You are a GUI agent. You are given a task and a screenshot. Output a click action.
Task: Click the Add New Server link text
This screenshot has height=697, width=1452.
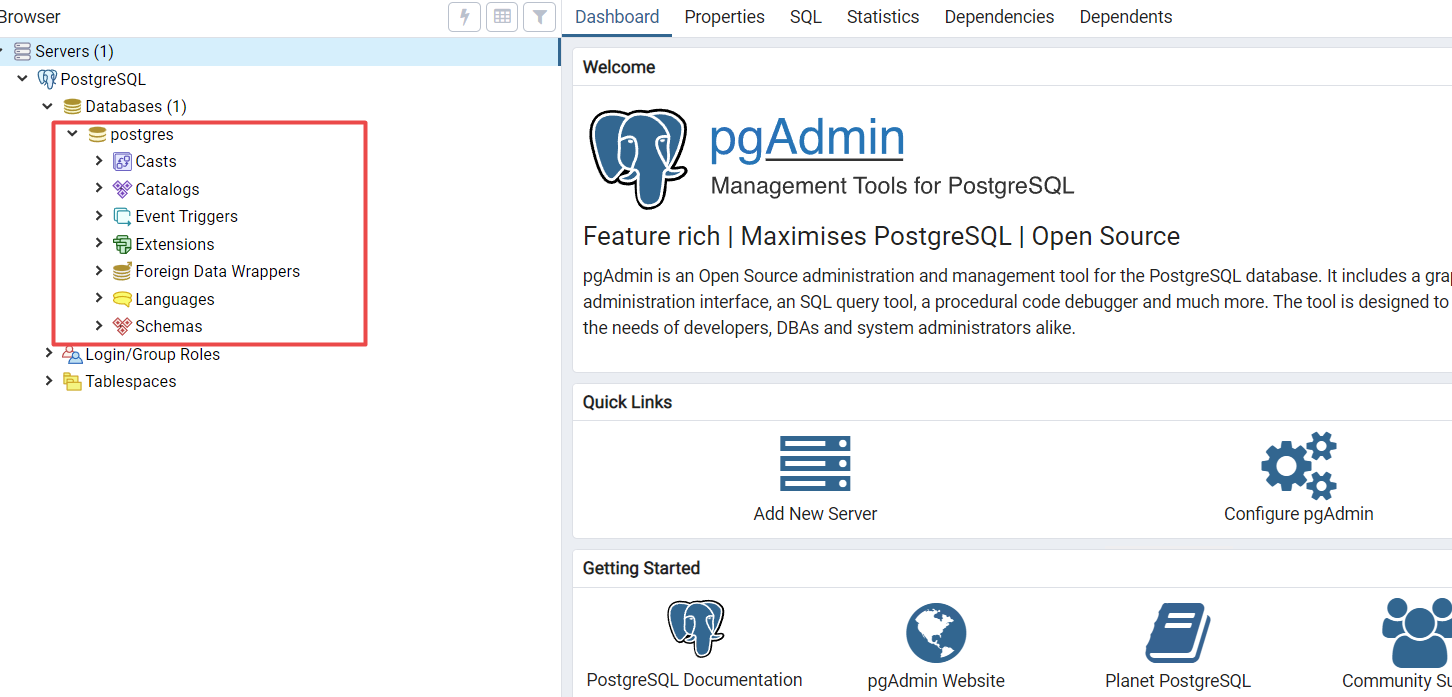(x=815, y=514)
